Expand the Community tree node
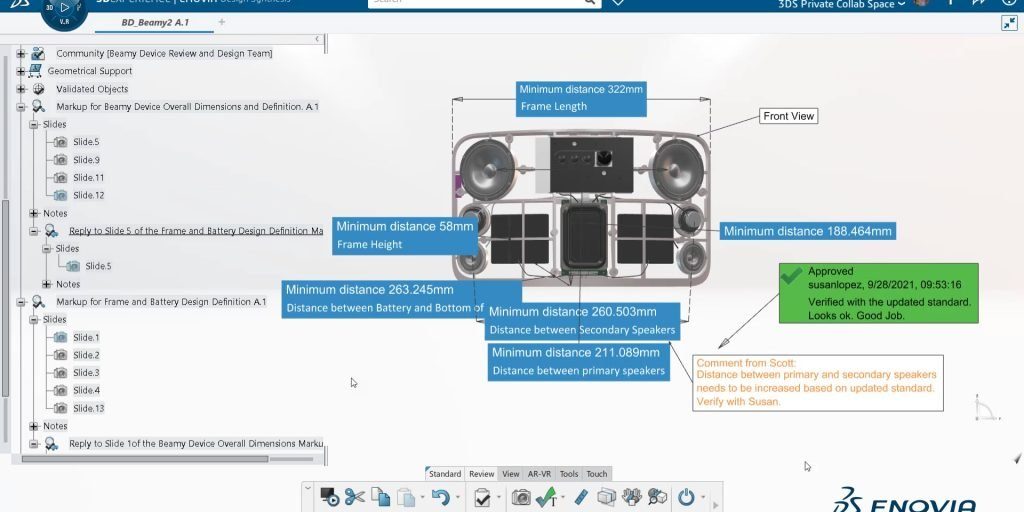Viewport: 1024px width, 512px height. (21, 54)
